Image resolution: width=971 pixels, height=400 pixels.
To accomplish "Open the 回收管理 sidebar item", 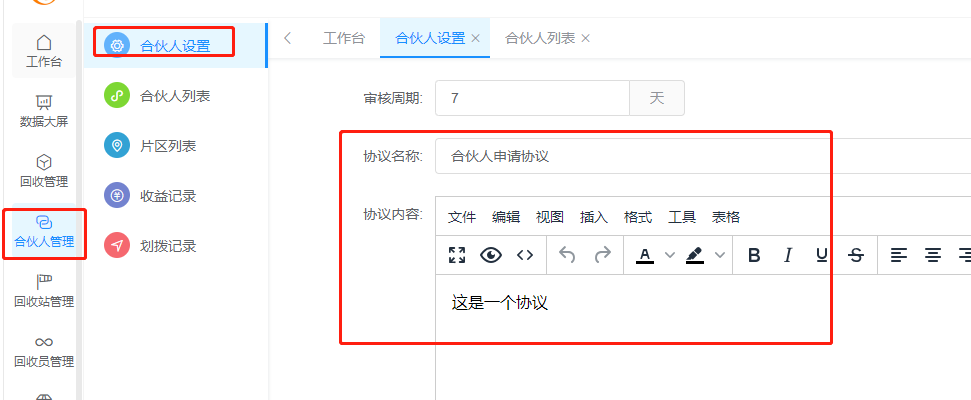I will coord(44,171).
